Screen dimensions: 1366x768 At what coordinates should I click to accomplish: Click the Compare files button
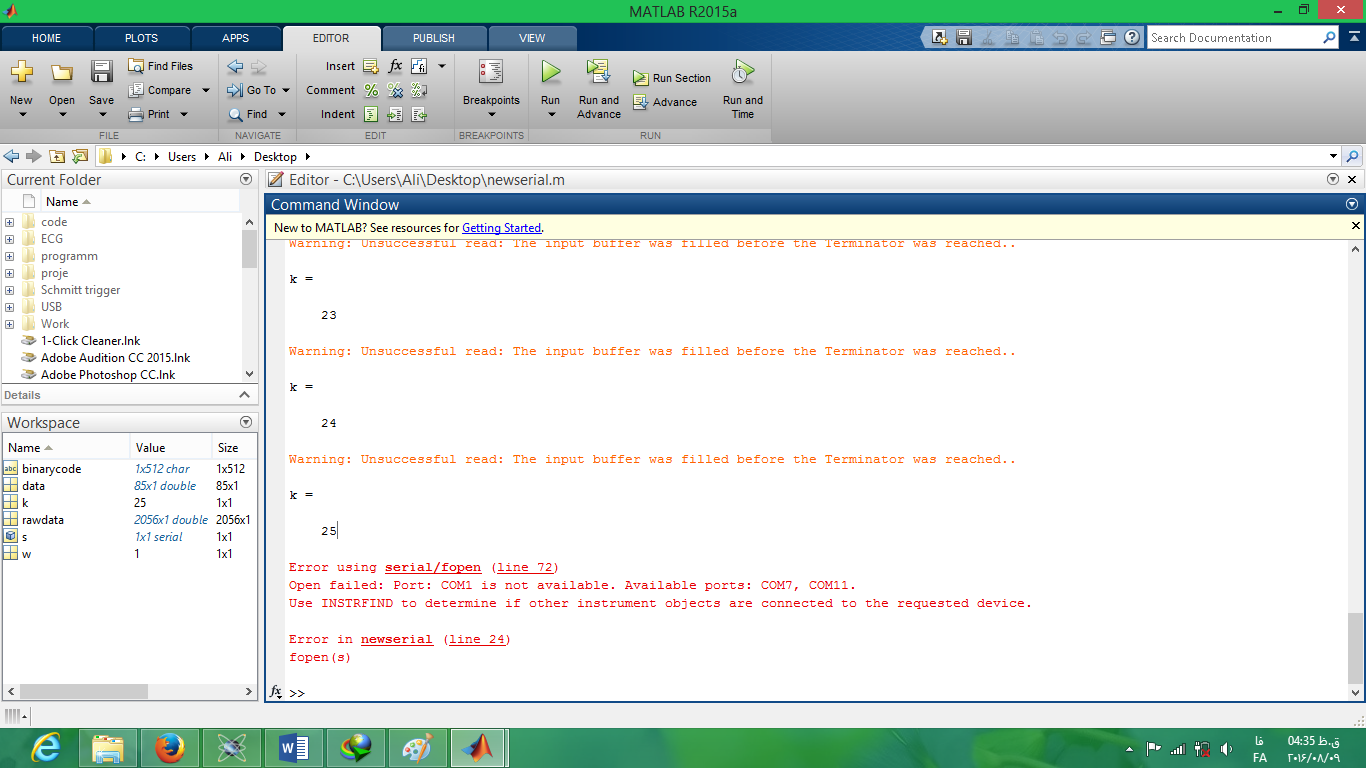click(x=160, y=90)
